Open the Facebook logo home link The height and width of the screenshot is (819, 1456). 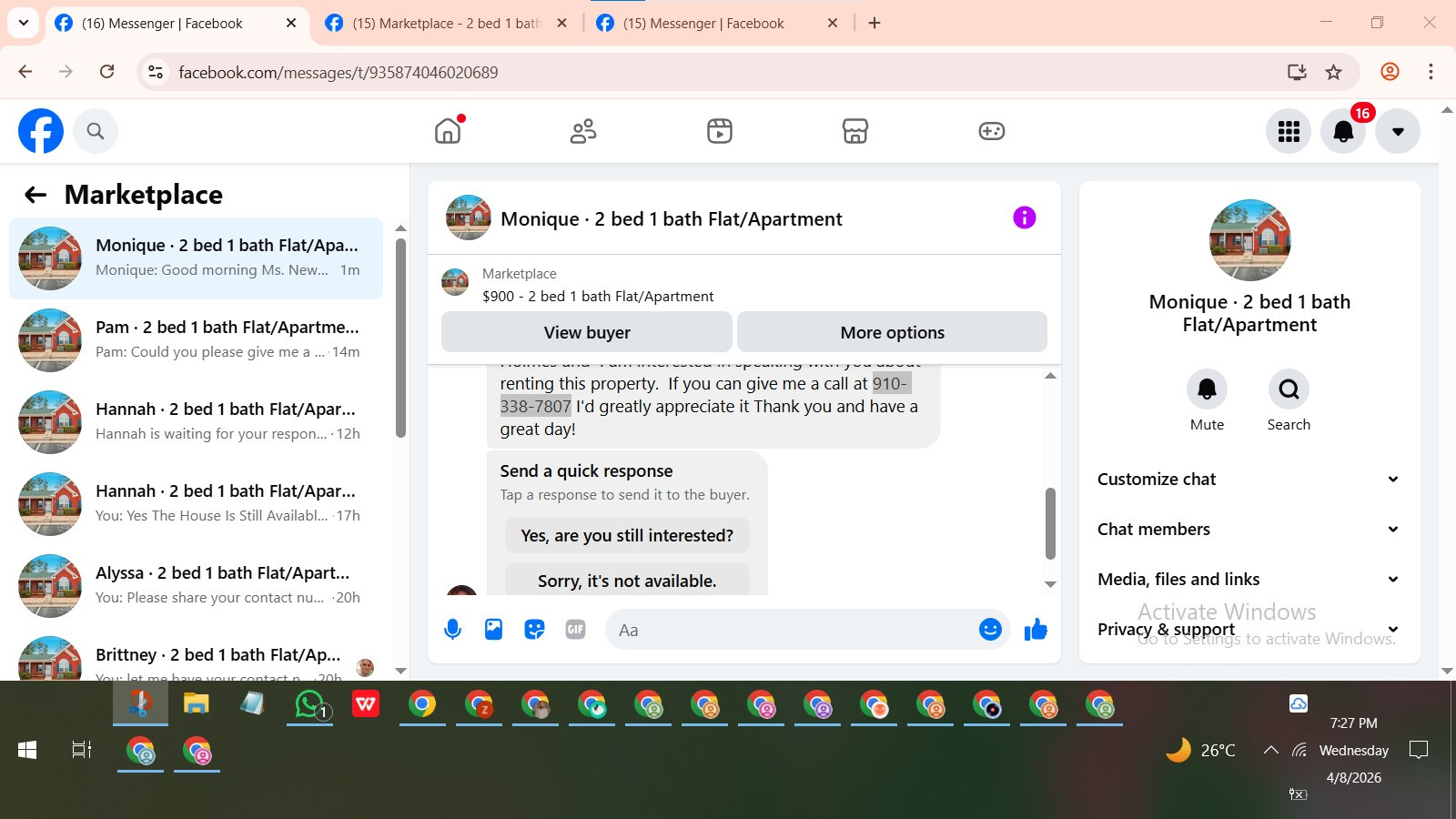(41, 131)
